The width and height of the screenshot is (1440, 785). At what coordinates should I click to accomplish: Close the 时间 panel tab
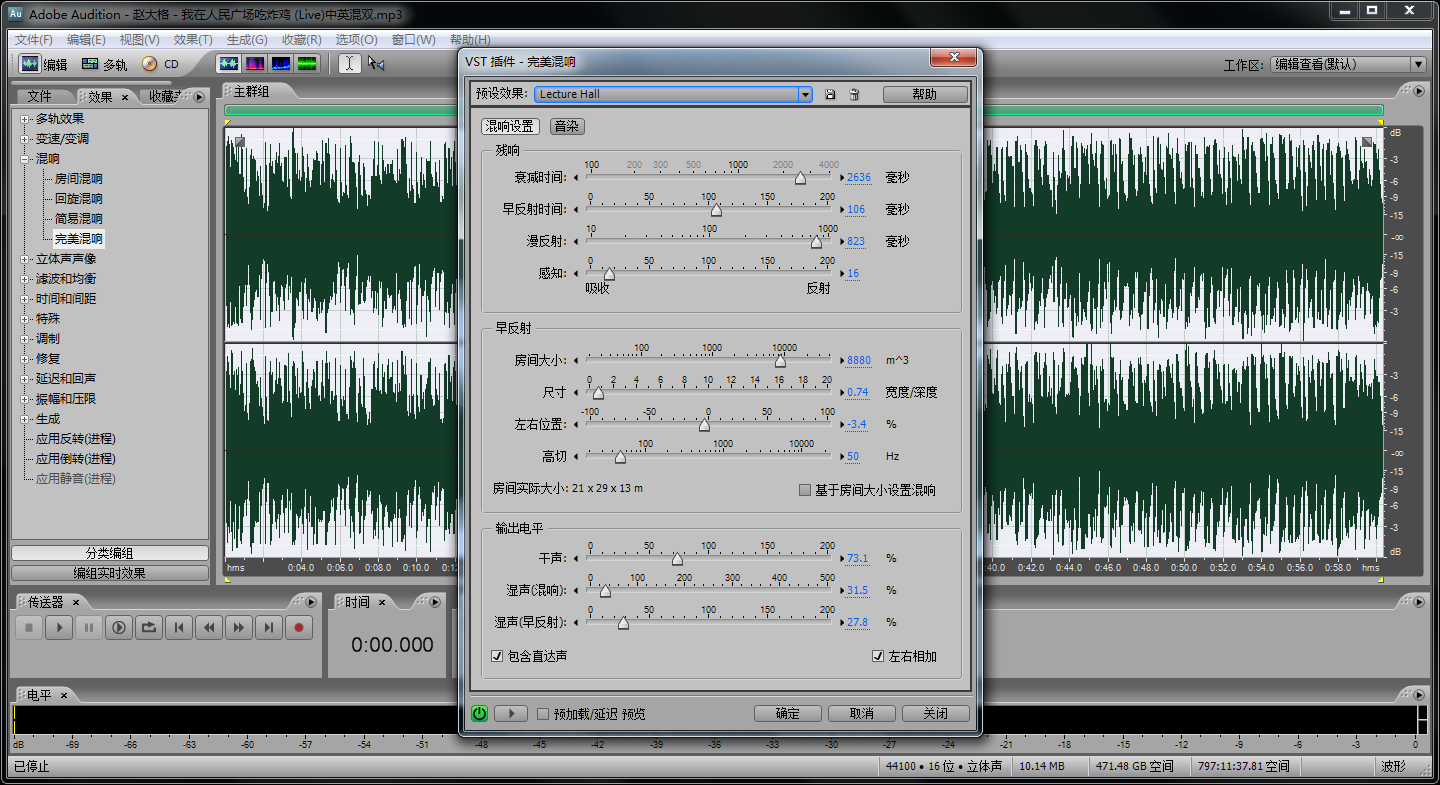[382, 603]
